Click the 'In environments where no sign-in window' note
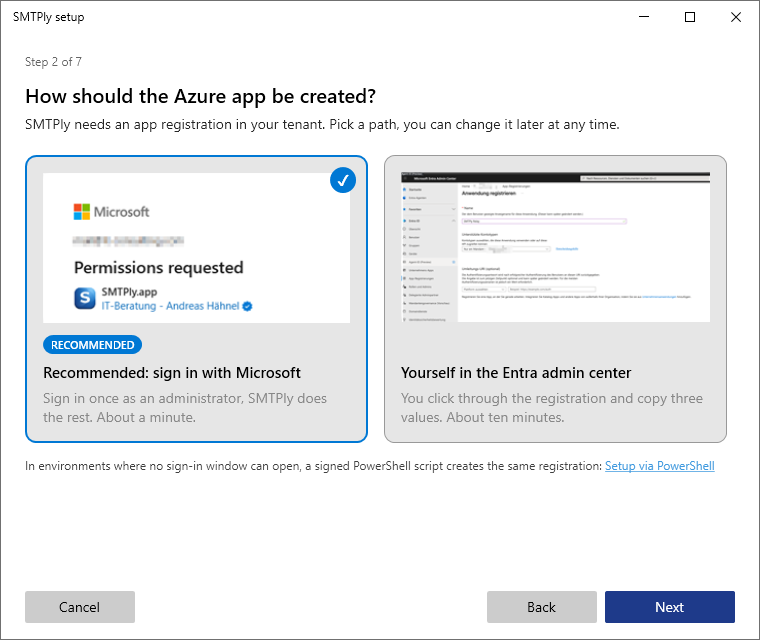The width and height of the screenshot is (760, 640). [314, 466]
